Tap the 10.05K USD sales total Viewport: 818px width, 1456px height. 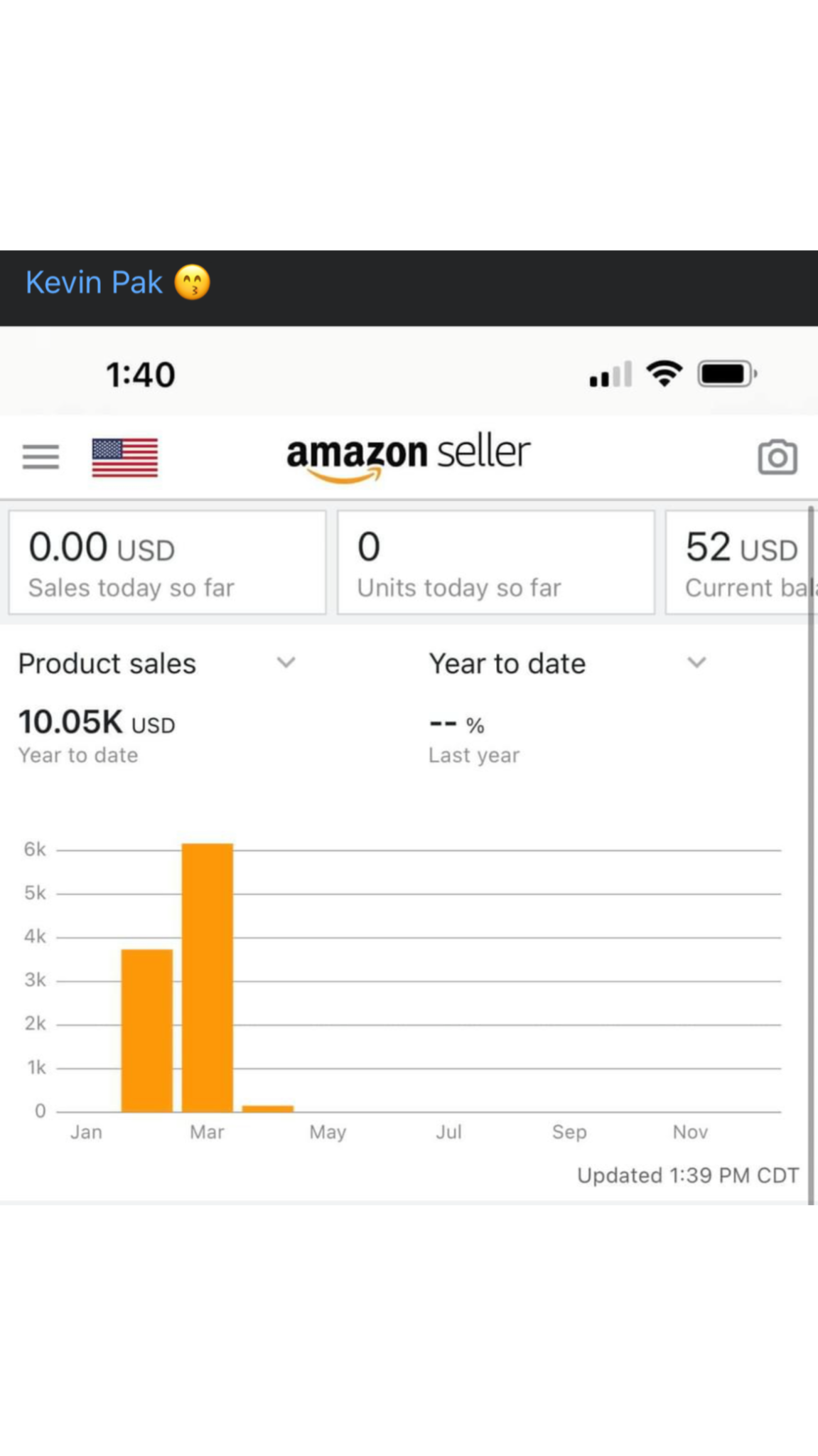tap(97, 723)
